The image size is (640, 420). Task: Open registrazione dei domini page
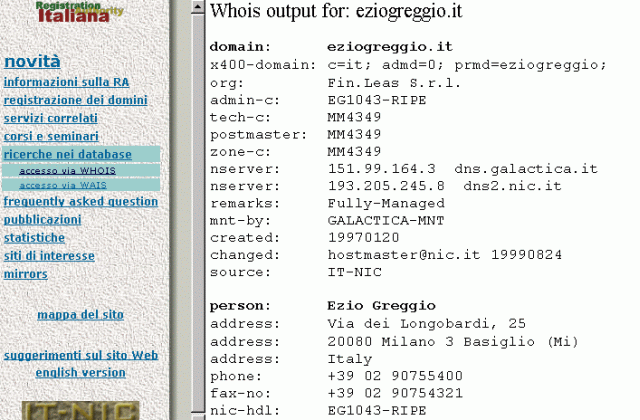click(76, 100)
